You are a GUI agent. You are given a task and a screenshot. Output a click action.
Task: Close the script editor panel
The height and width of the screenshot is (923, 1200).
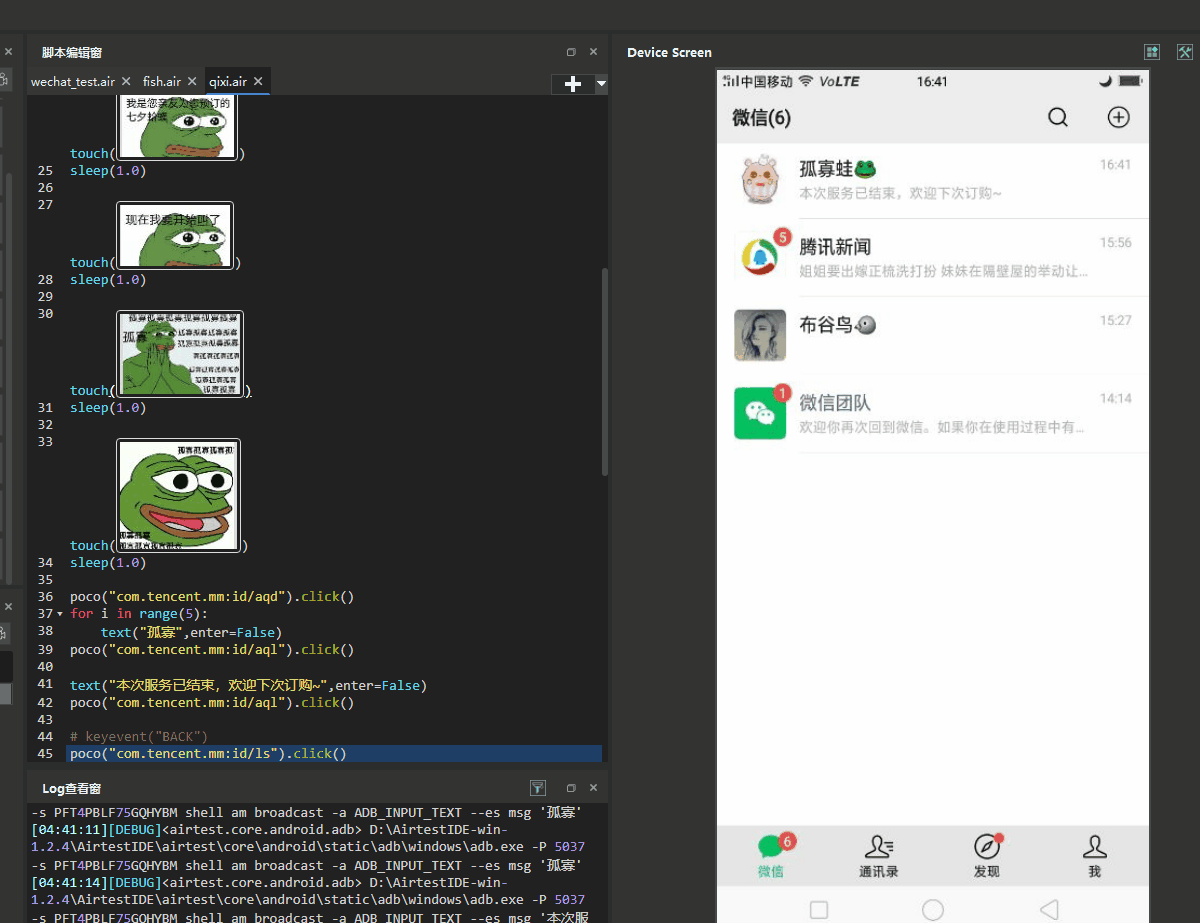(593, 52)
